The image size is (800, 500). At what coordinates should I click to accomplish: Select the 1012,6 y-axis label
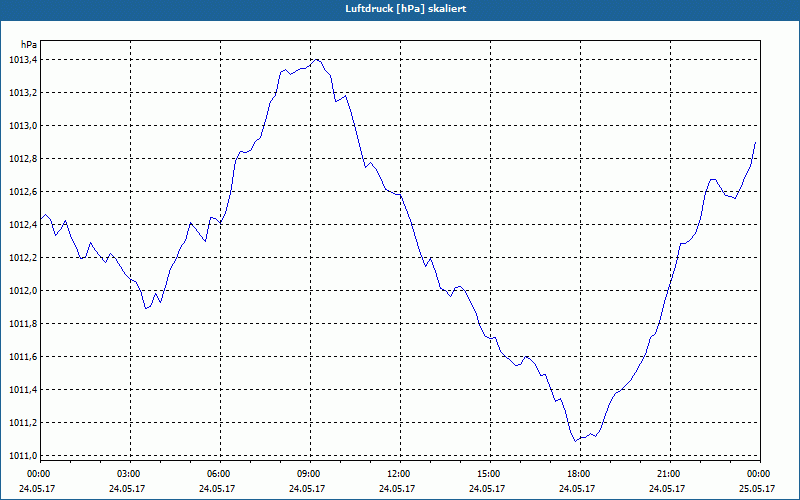point(23,192)
